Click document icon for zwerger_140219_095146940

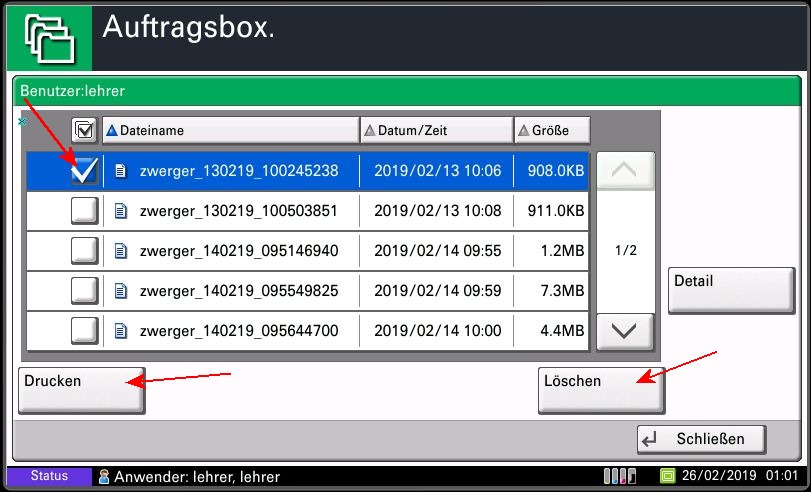121,251
